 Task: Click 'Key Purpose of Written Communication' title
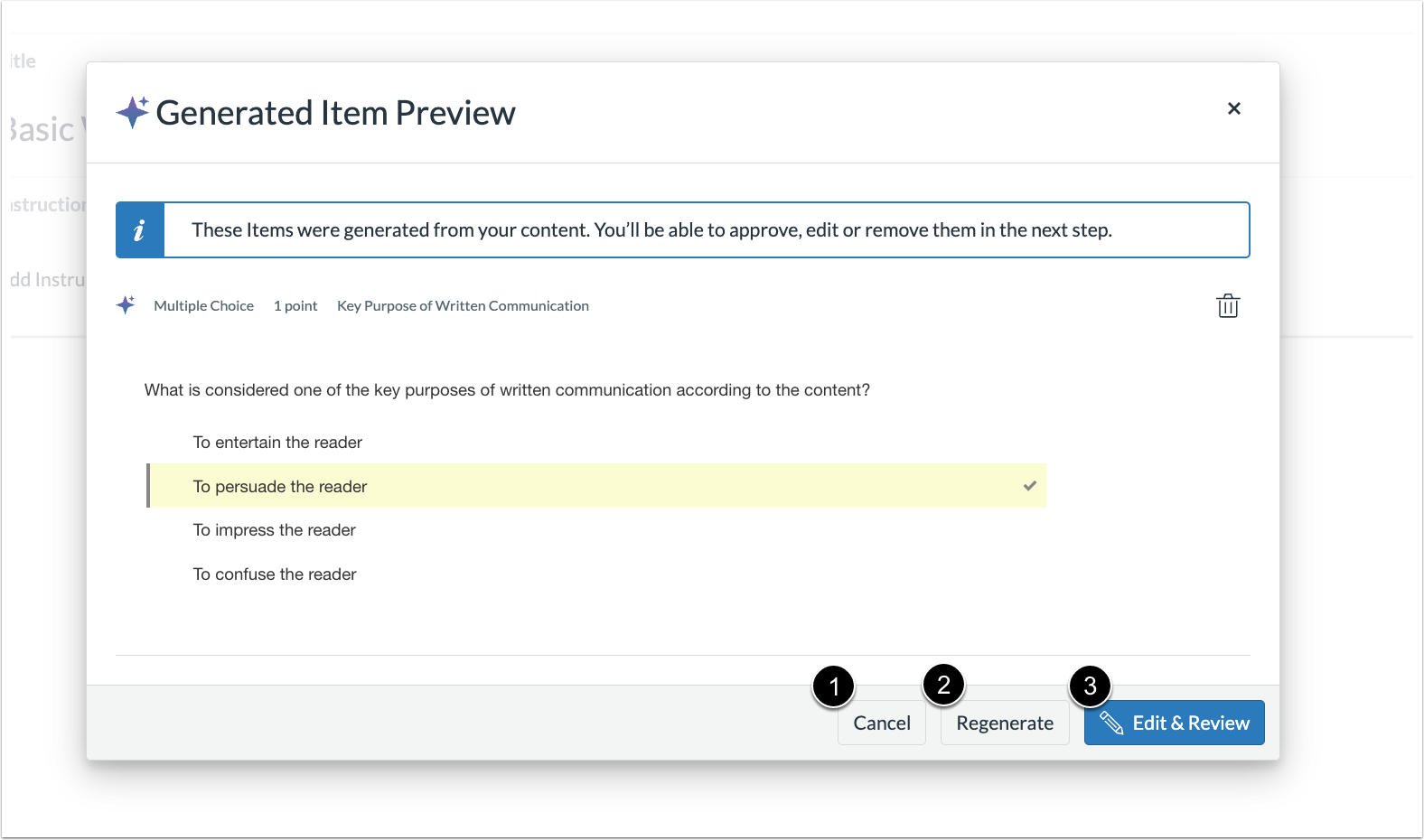(463, 306)
